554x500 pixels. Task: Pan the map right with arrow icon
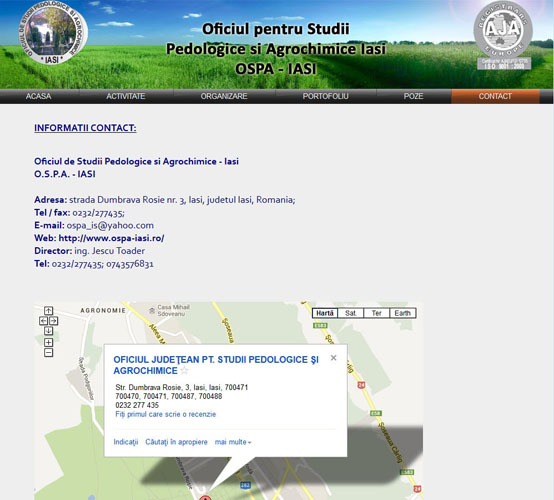tap(54, 320)
